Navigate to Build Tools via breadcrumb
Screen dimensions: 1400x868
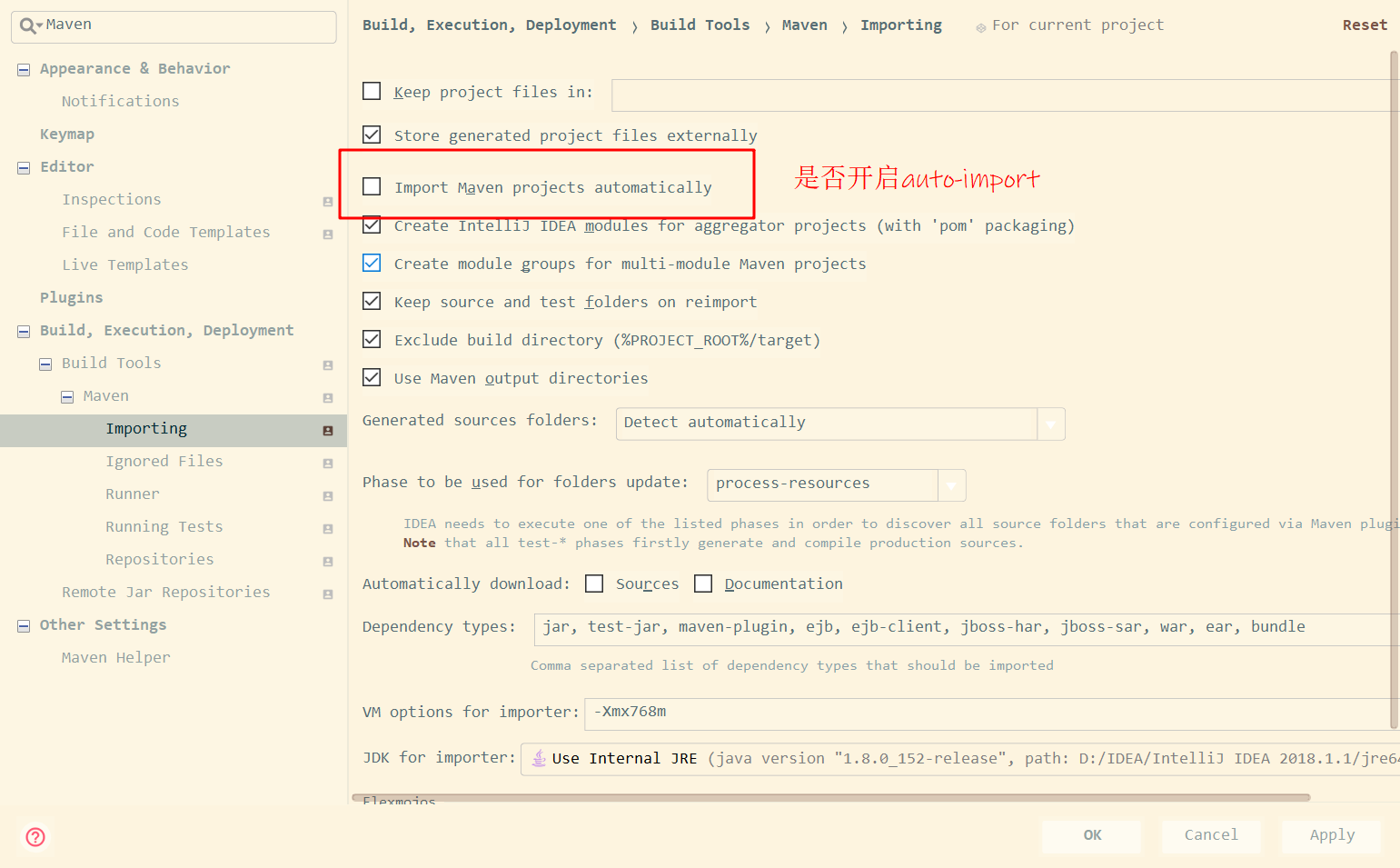pyautogui.click(x=700, y=25)
